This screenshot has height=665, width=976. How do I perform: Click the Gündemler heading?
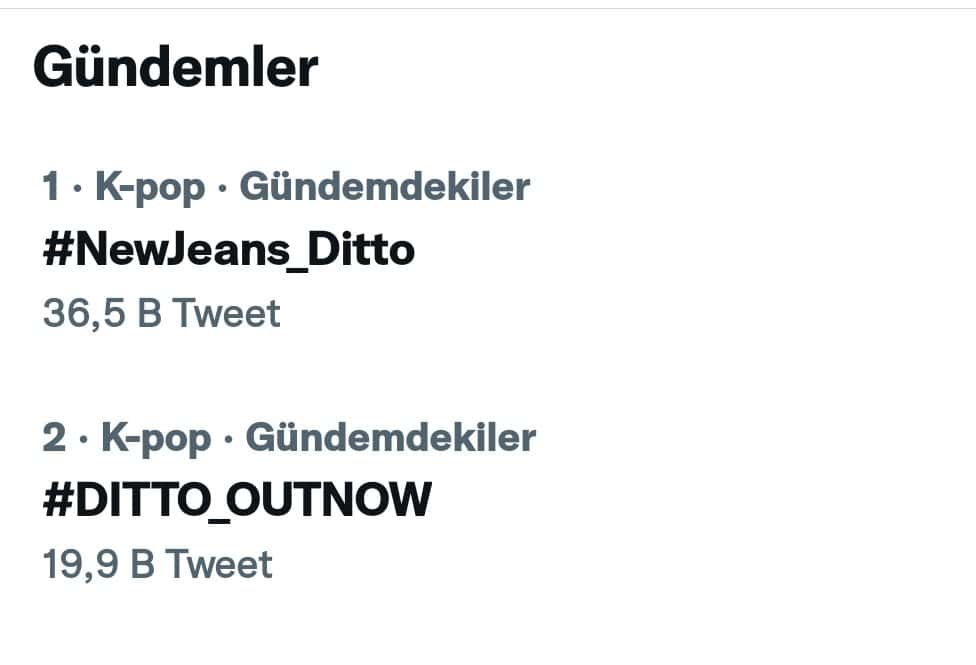pyautogui.click(x=176, y=68)
